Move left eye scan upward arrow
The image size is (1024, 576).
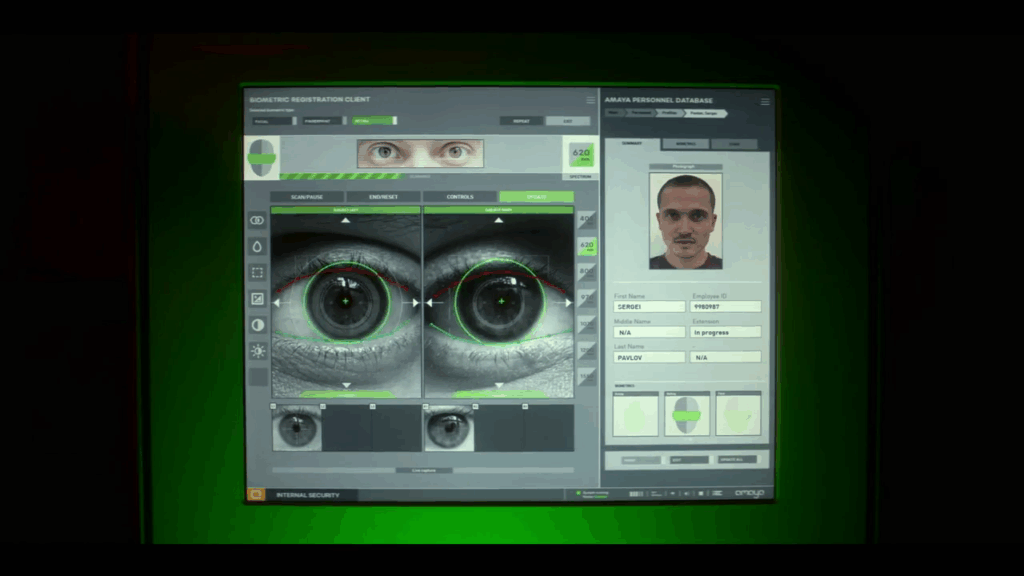(345, 221)
